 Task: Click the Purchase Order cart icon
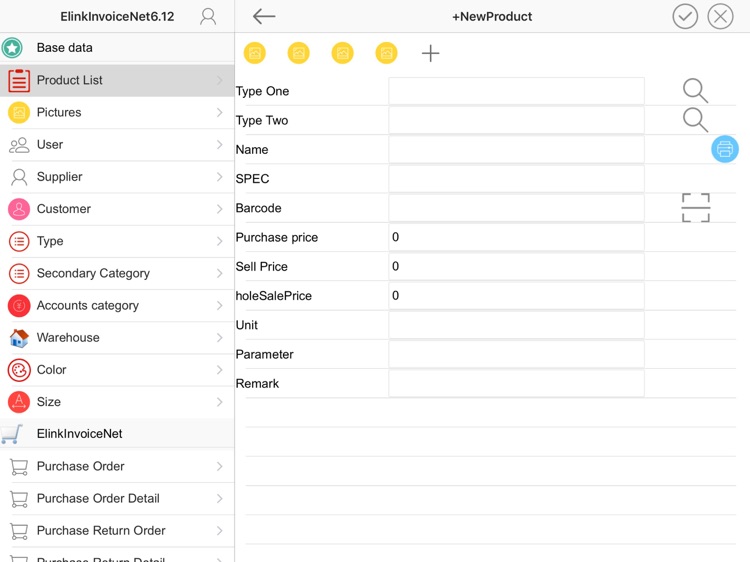tap(19, 466)
